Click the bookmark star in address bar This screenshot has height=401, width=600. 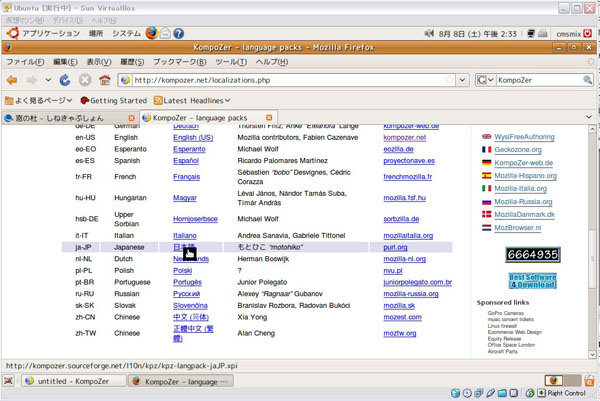449,80
